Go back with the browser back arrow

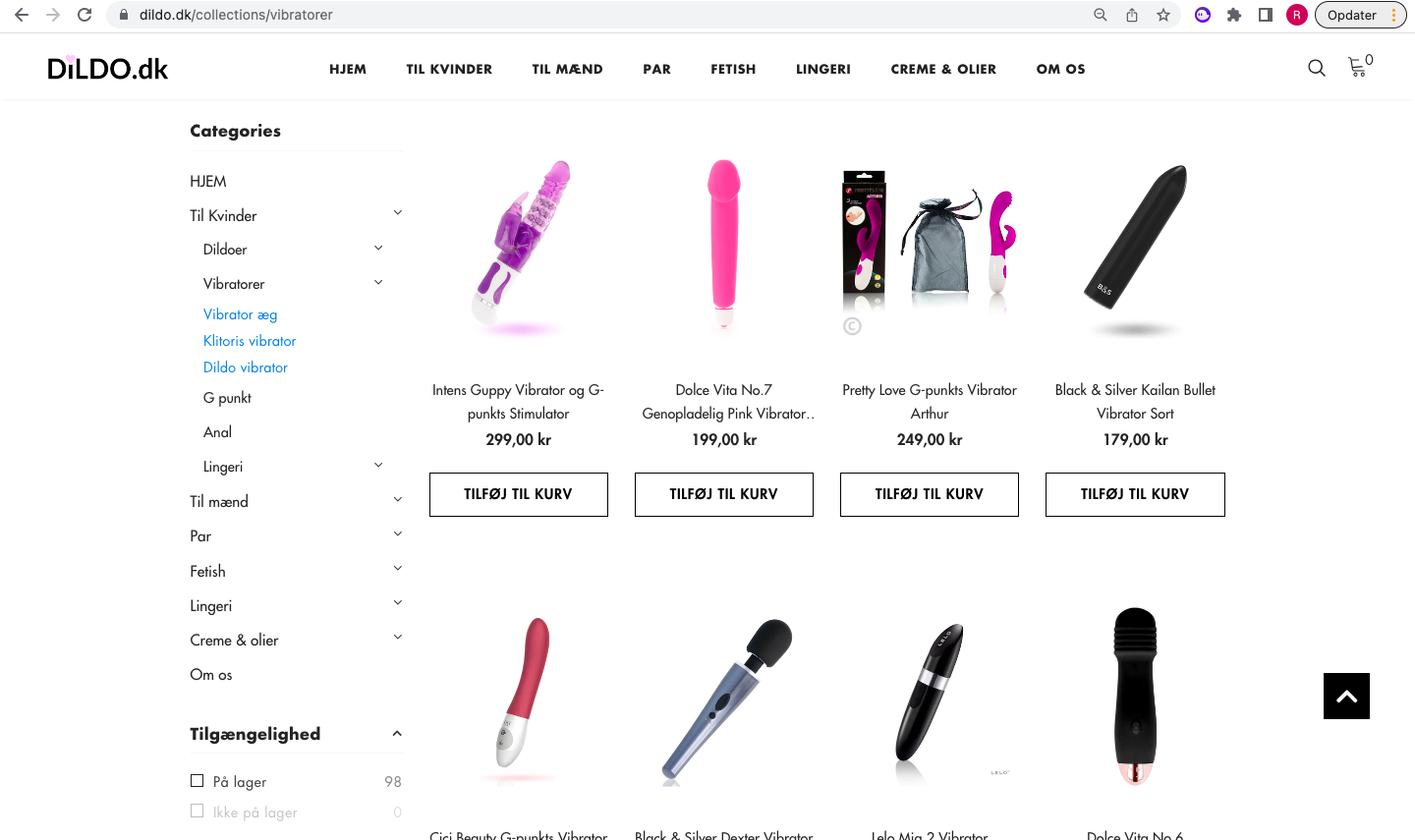pyautogui.click(x=22, y=15)
